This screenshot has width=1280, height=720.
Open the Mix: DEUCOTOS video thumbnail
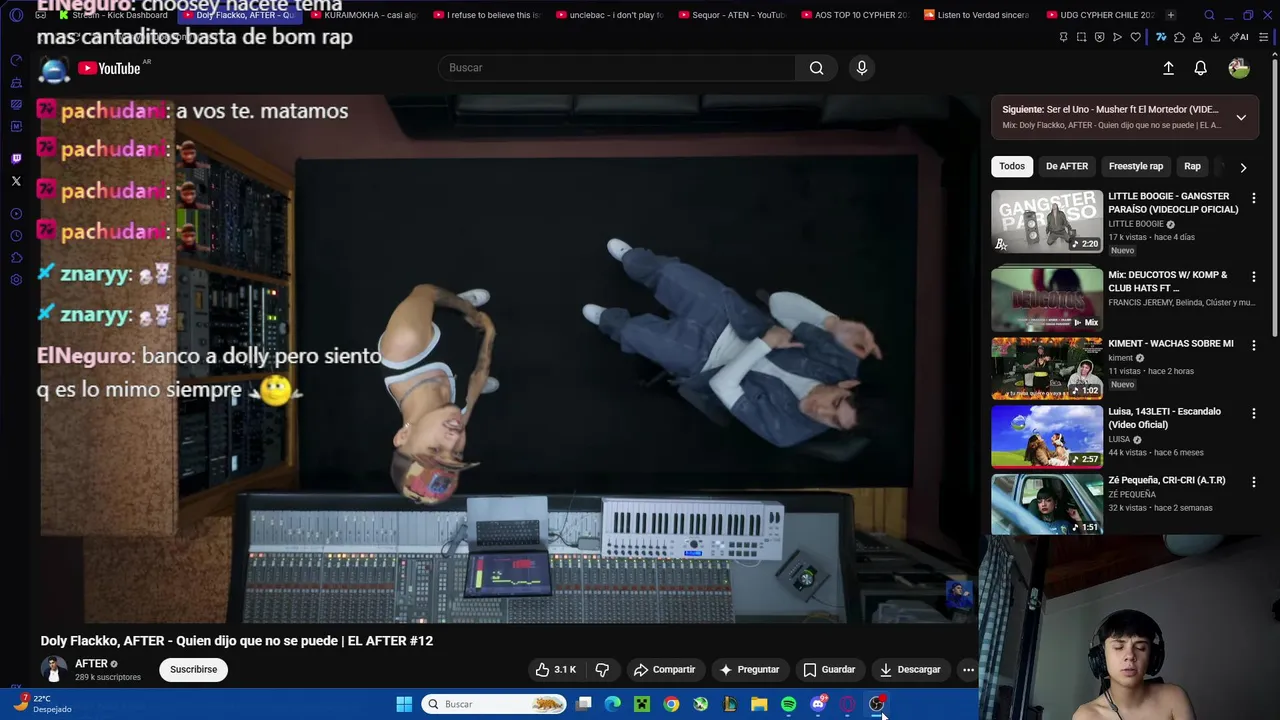[1047, 298]
